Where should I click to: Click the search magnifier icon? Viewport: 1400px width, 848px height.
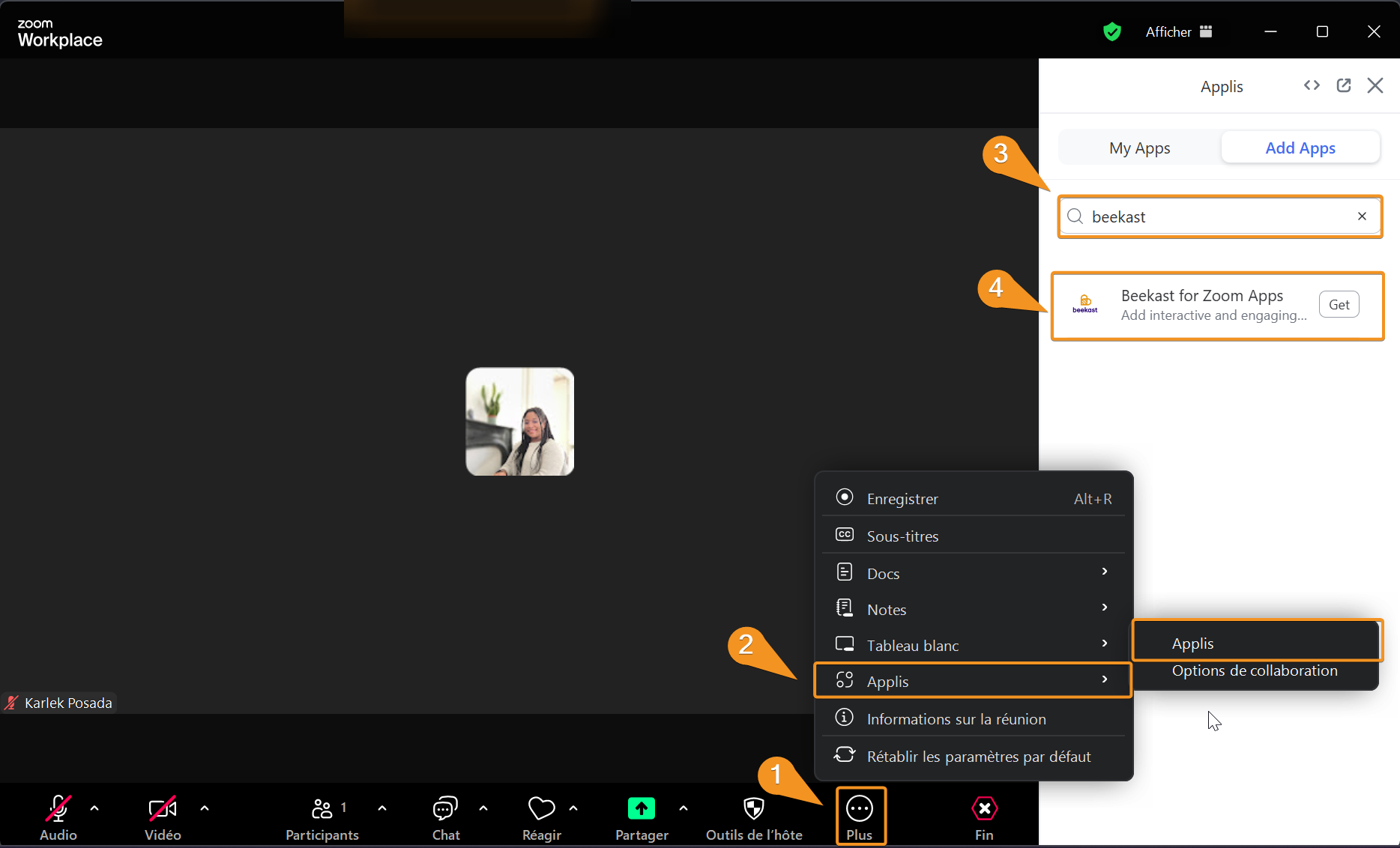1075,216
